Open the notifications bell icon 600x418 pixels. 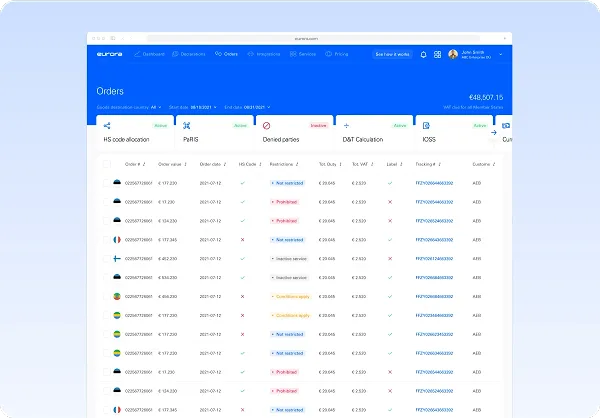pyautogui.click(x=423, y=54)
